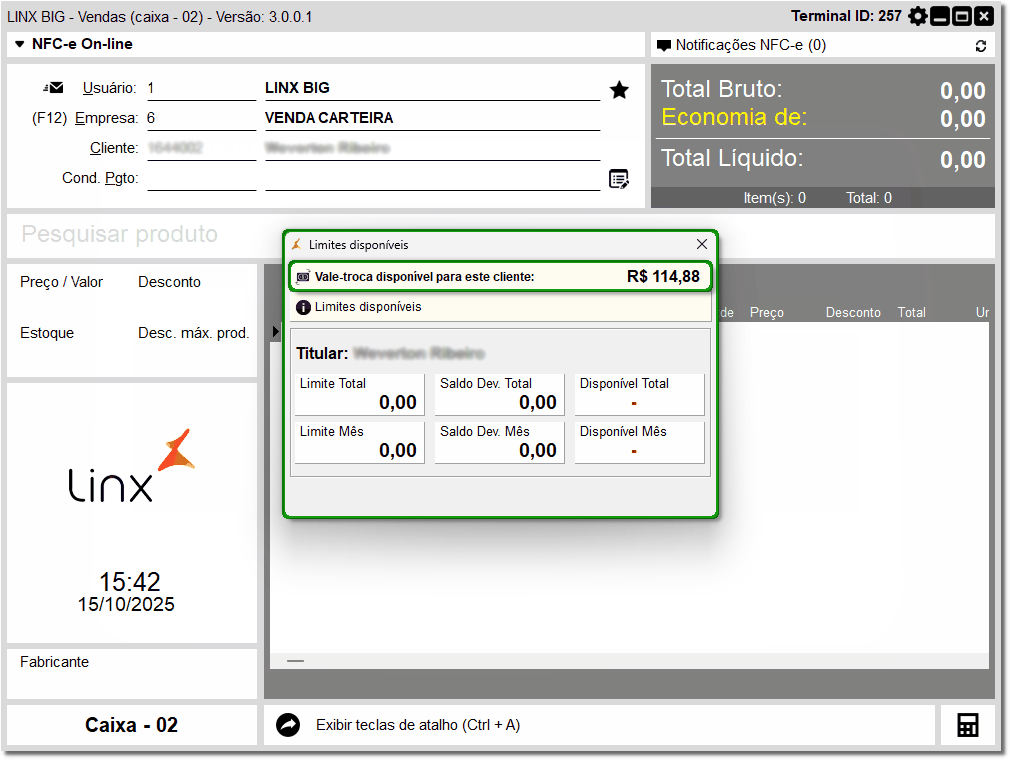Click the Cond. Pgto code field

point(201,178)
